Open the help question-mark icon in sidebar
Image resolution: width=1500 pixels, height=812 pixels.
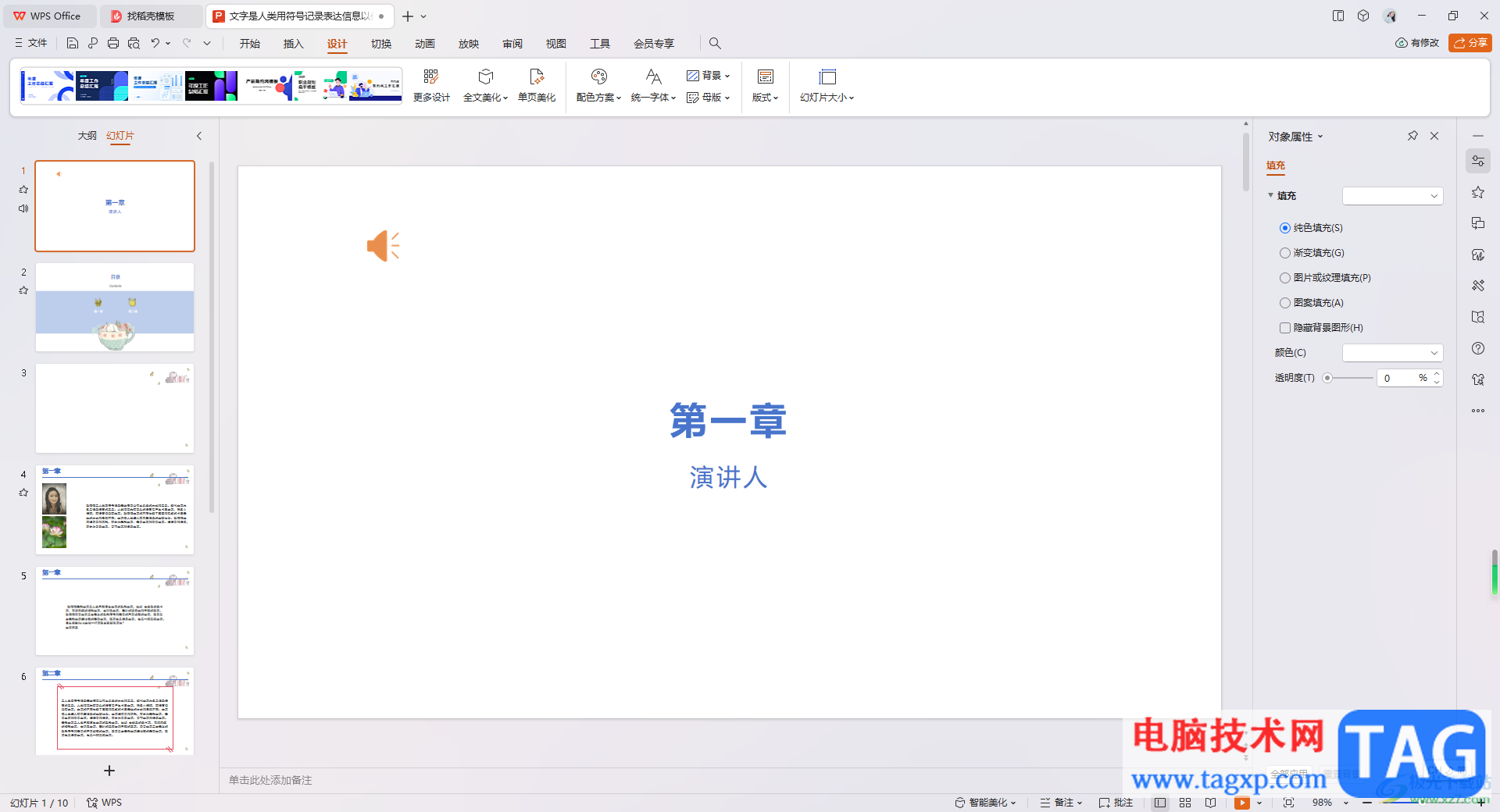coord(1478,348)
